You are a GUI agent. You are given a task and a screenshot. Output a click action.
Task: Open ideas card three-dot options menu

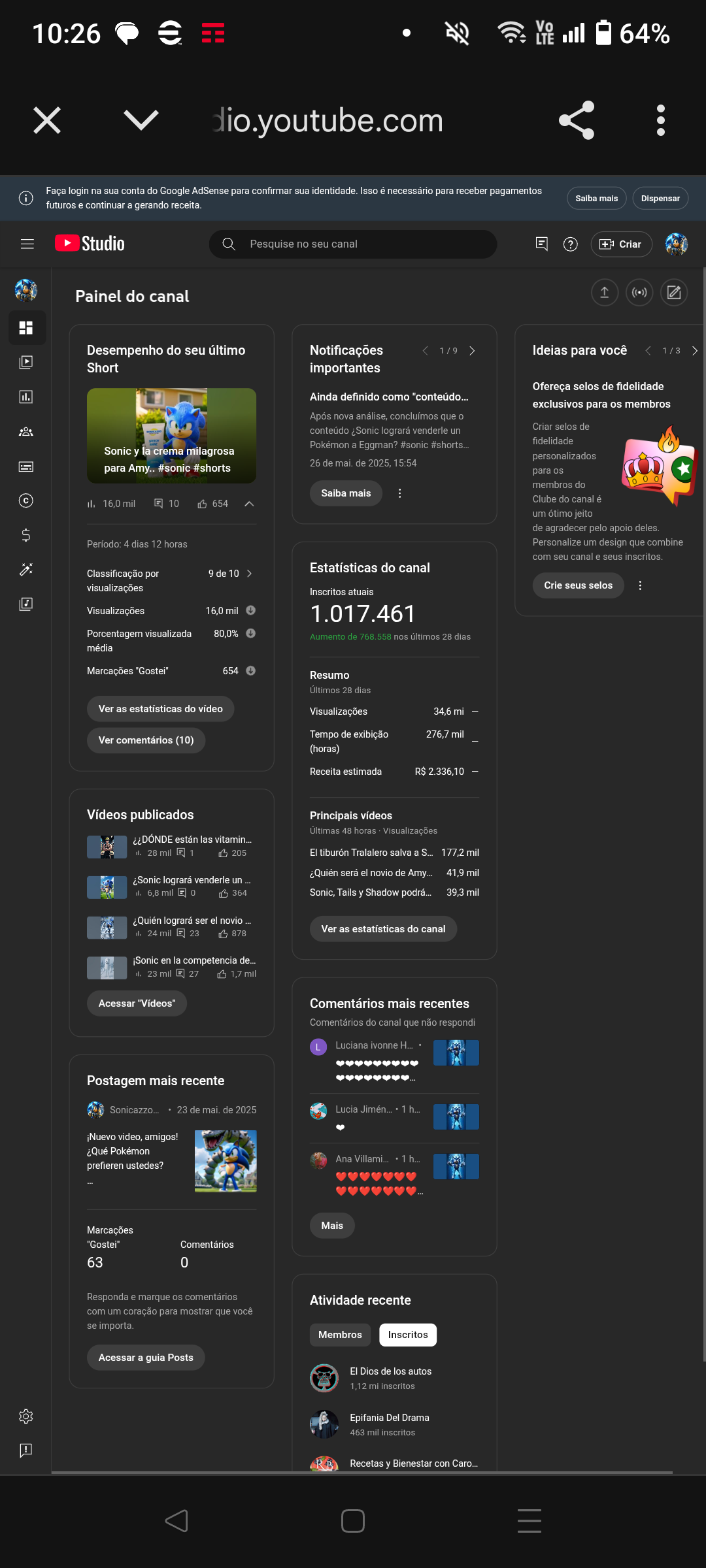coord(641,585)
